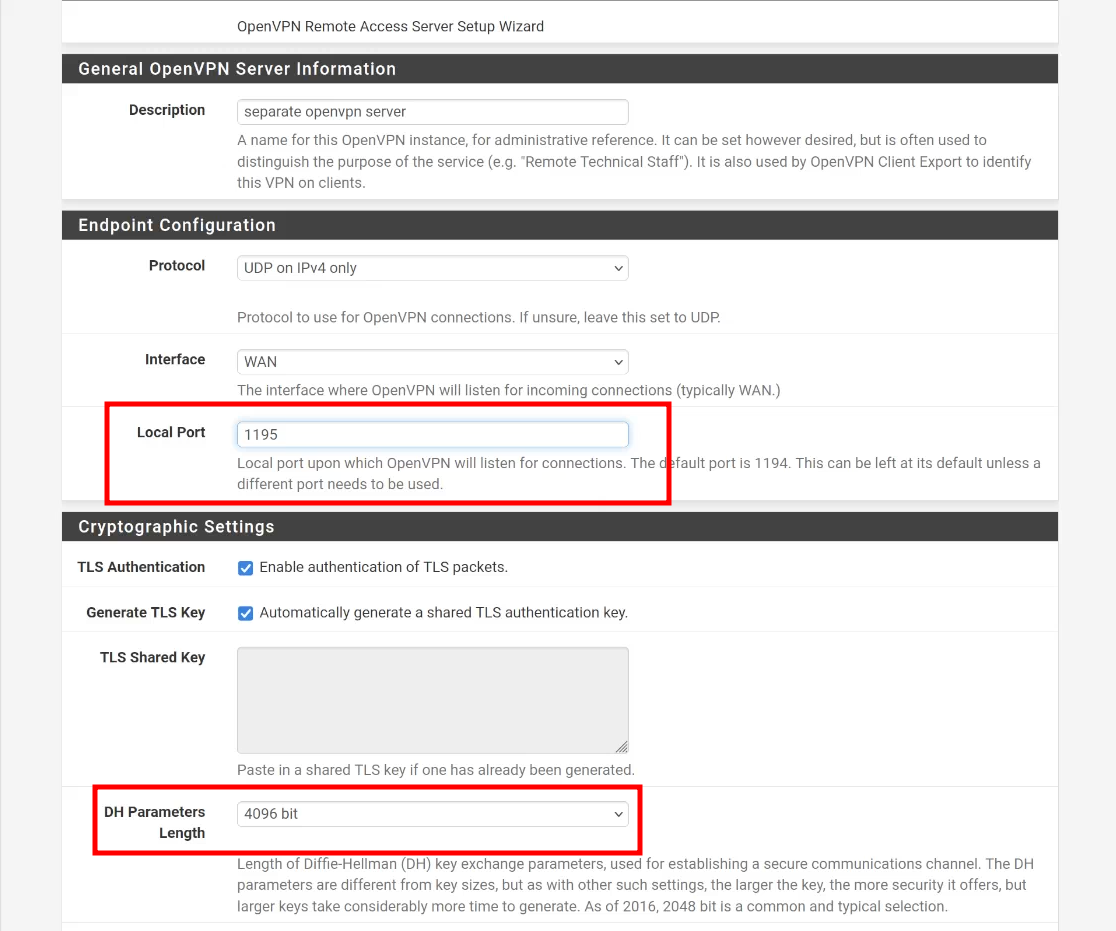Click the Protocol label
1116x931 pixels.
click(177, 265)
